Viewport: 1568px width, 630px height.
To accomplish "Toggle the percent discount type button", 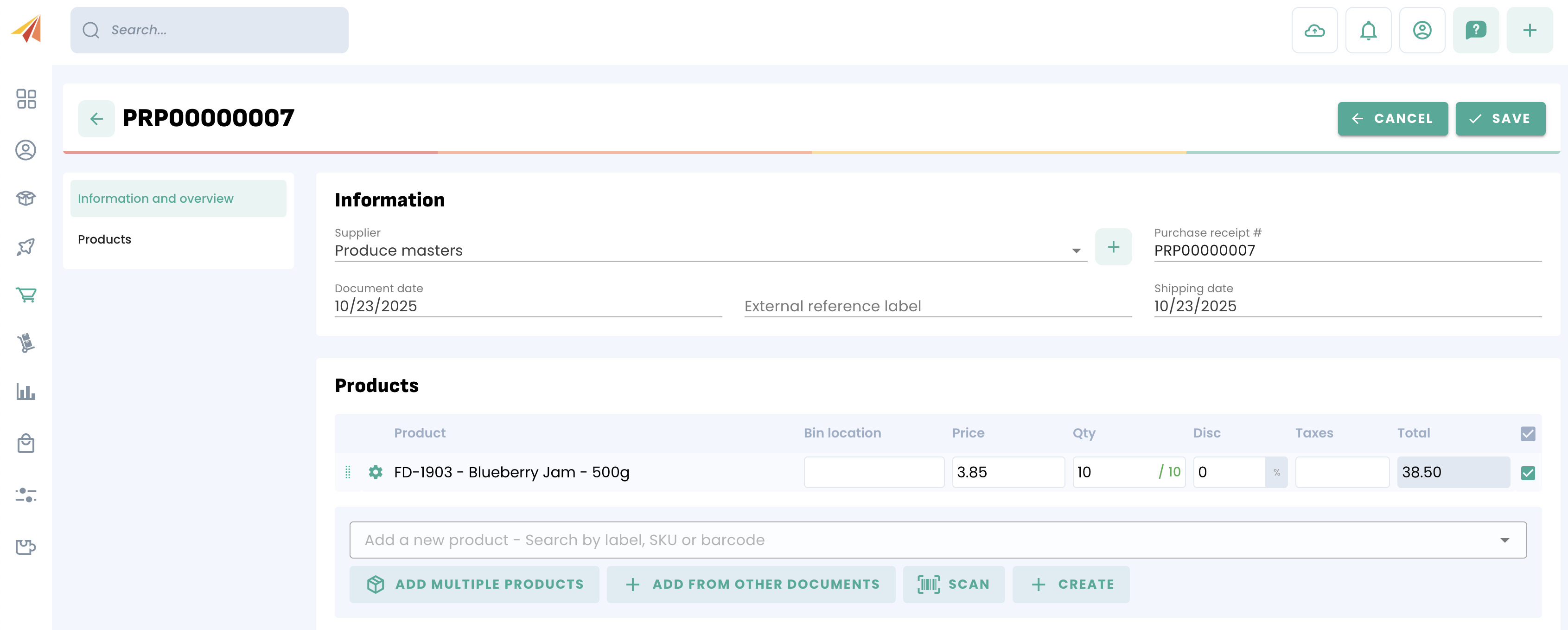I will coord(1276,473).
